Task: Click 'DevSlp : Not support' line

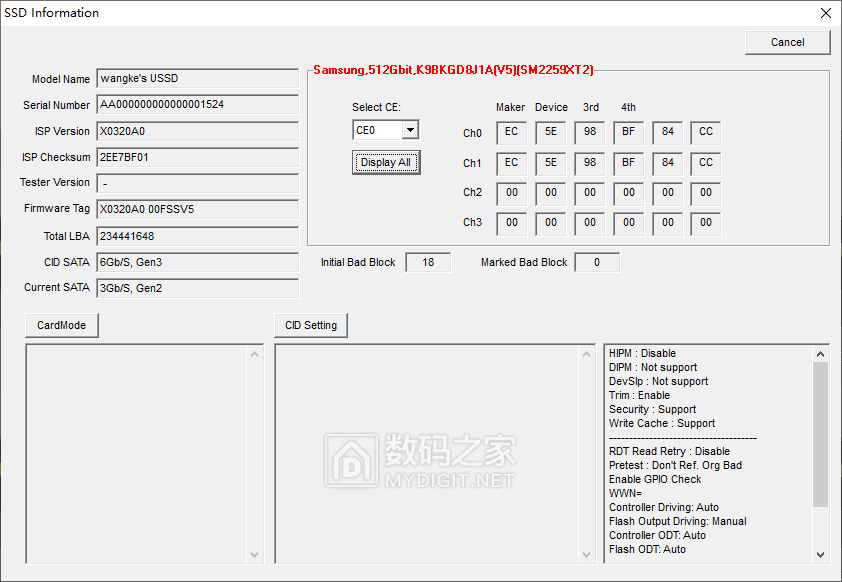Action: pos(658,381)
